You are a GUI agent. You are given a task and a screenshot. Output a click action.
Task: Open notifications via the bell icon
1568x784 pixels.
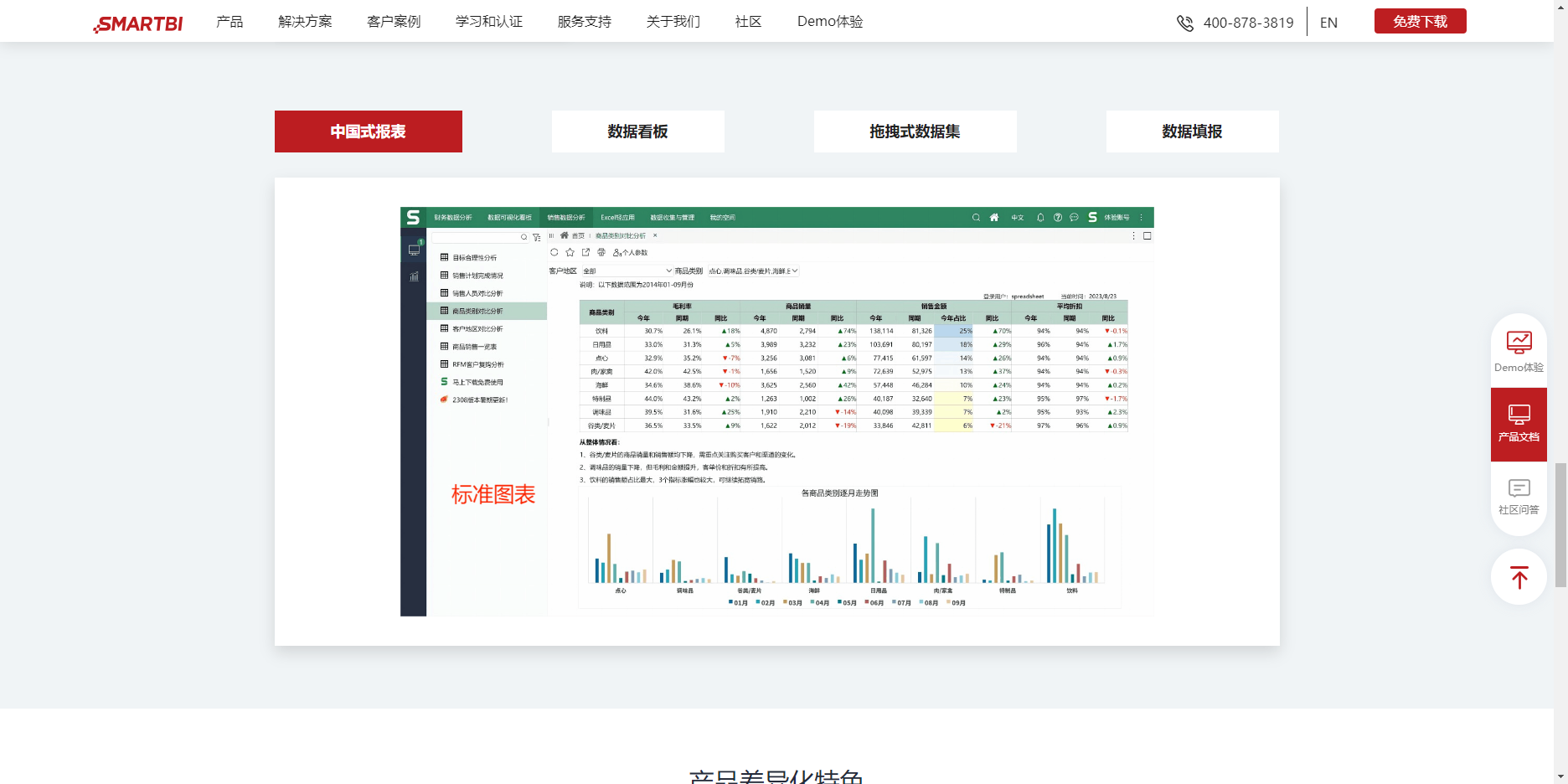(1040, 217)
